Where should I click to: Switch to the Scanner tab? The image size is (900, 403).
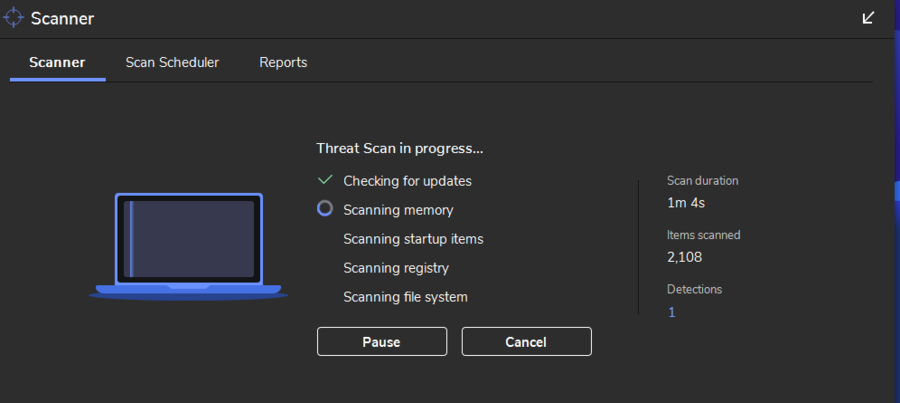pos(57,62)
